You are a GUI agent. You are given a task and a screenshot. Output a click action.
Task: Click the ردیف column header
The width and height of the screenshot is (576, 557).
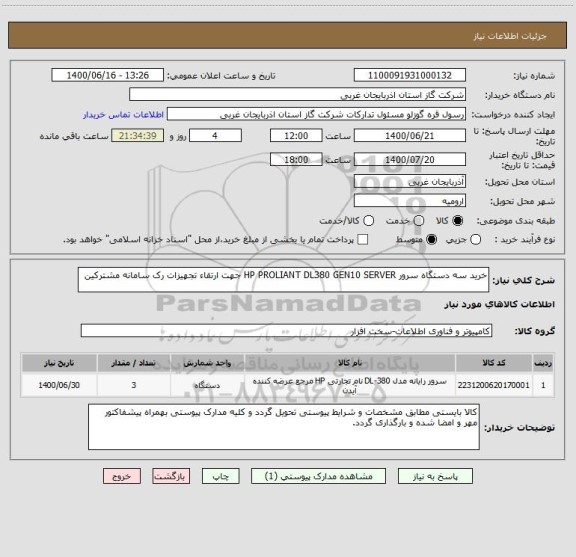coord(543,363)
